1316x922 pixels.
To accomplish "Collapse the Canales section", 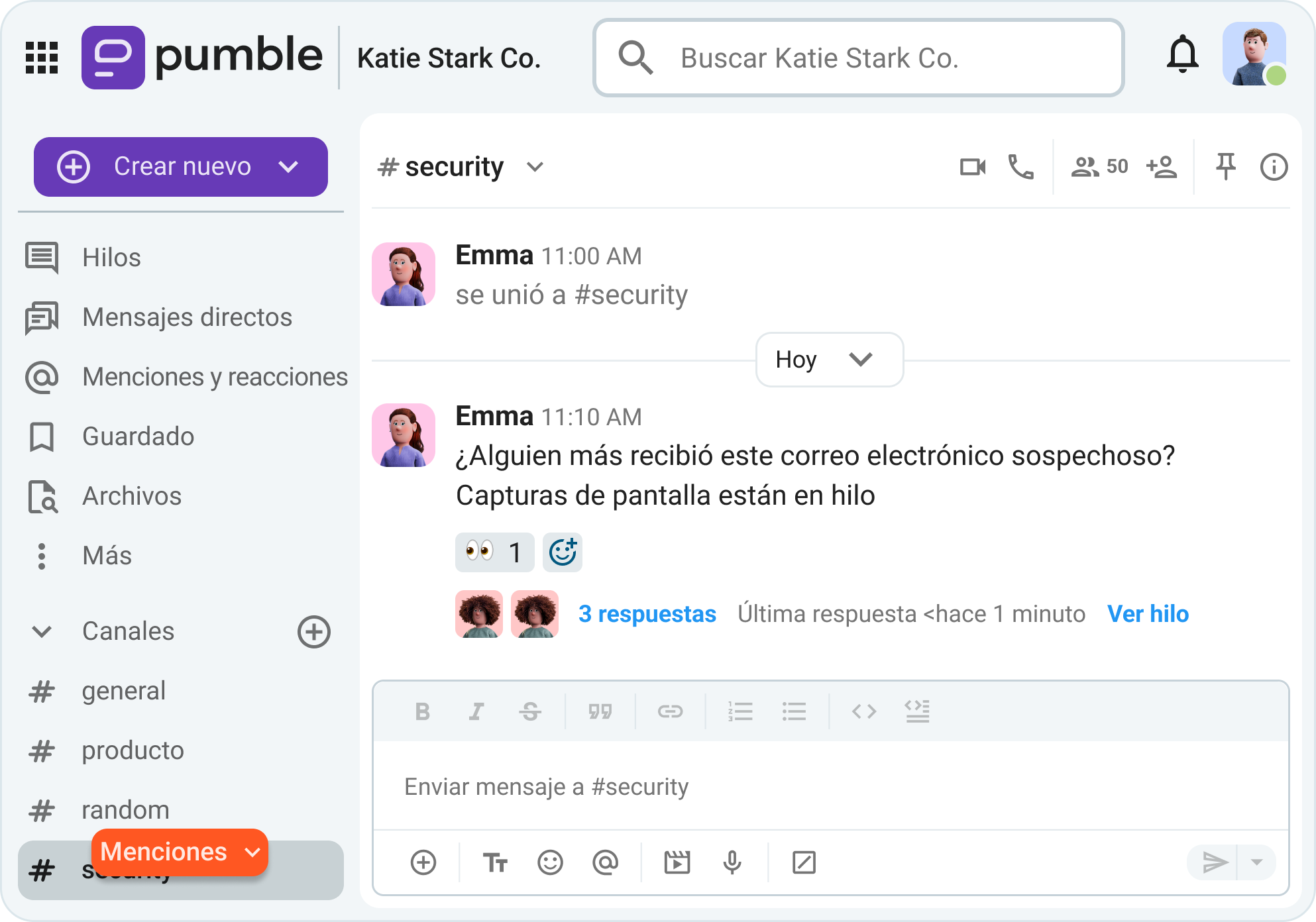I will (x=42, y=631).
